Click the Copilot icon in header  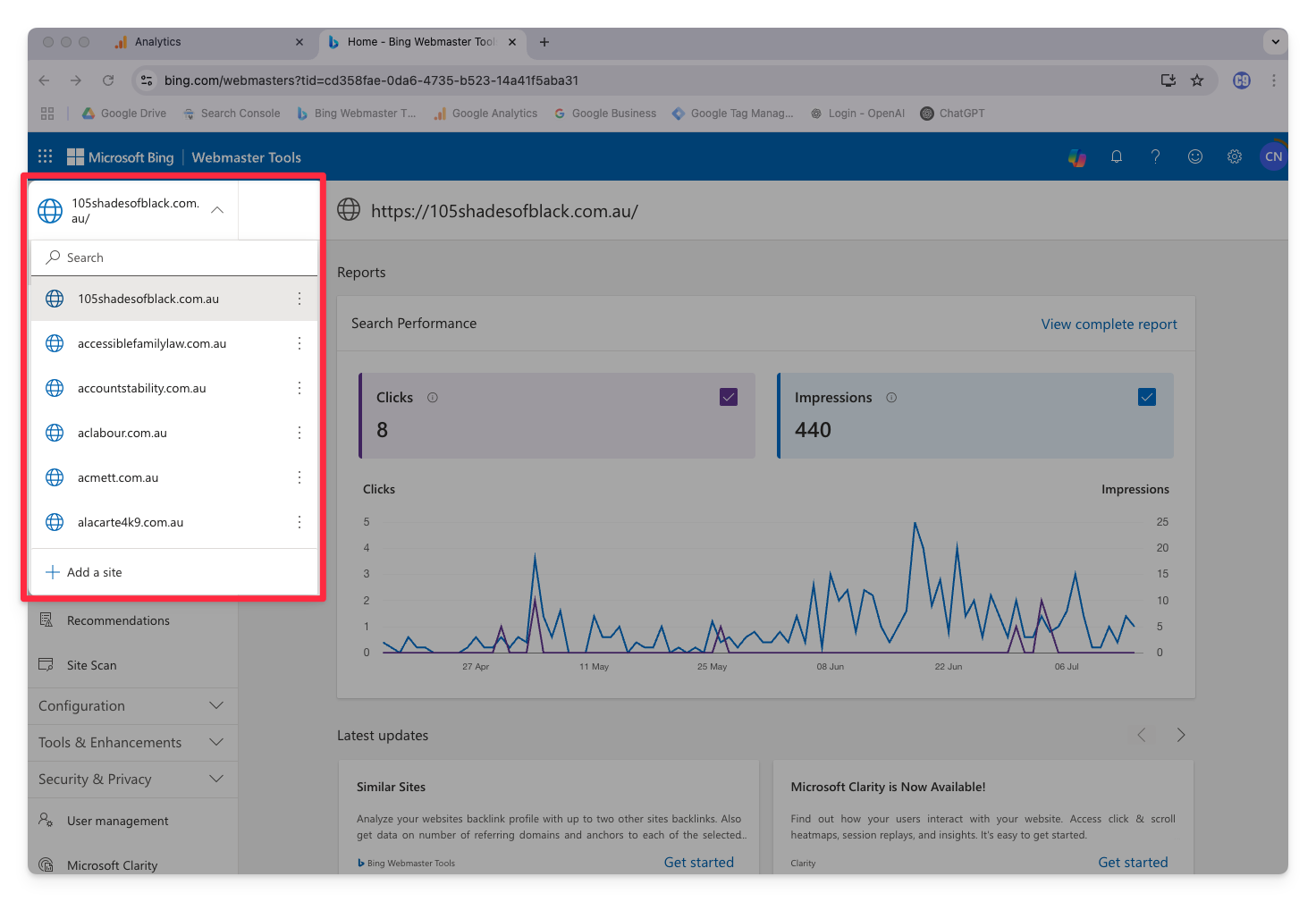coord(1077,157)
